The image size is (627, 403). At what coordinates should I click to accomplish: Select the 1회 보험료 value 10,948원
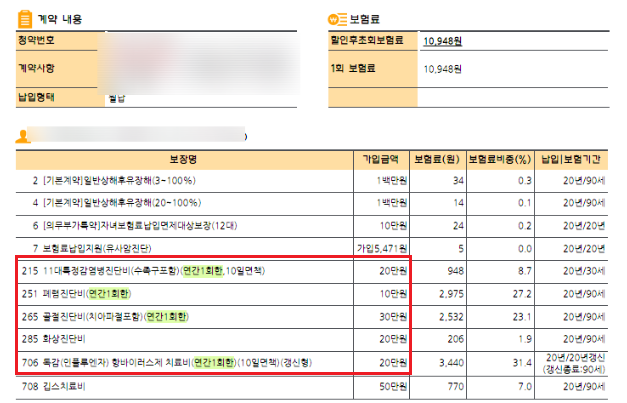[443, 69]
